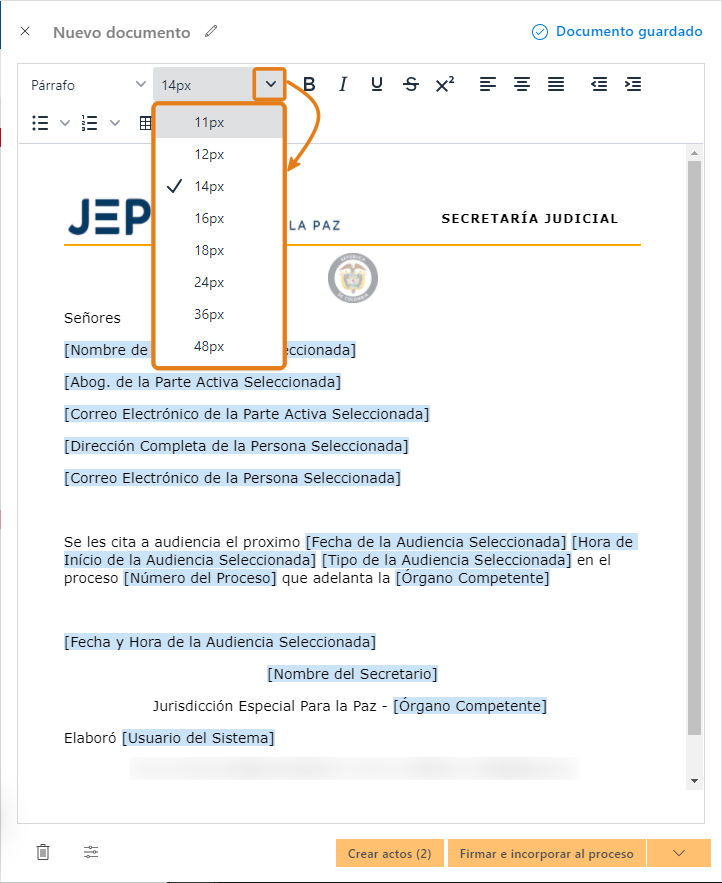Open document settings sliders icon

click(91, 852)
